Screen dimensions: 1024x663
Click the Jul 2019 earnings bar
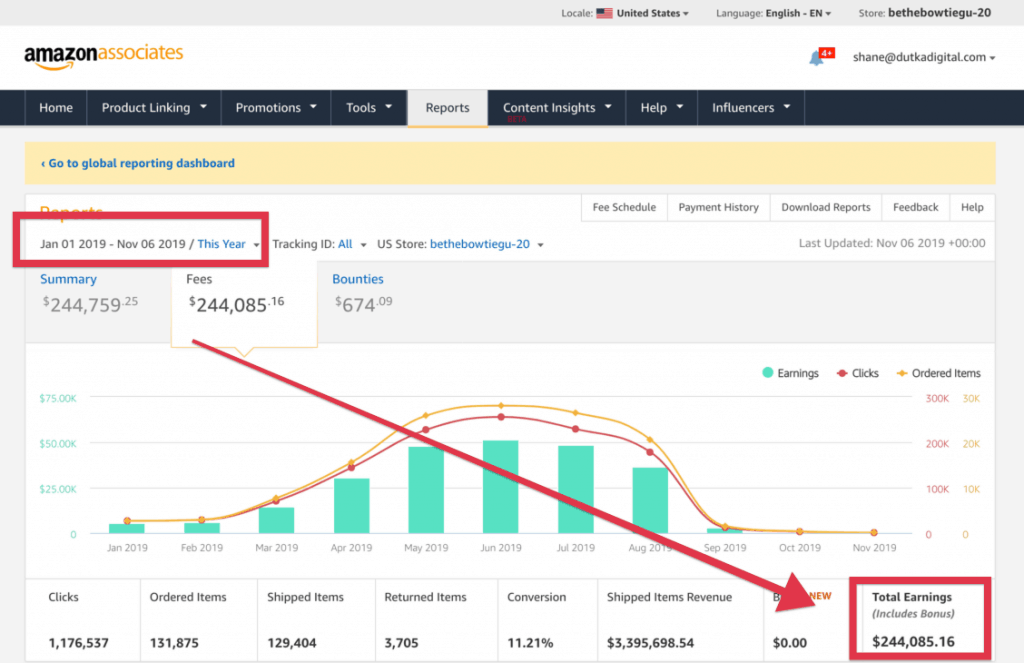click(x=575, y=489)
